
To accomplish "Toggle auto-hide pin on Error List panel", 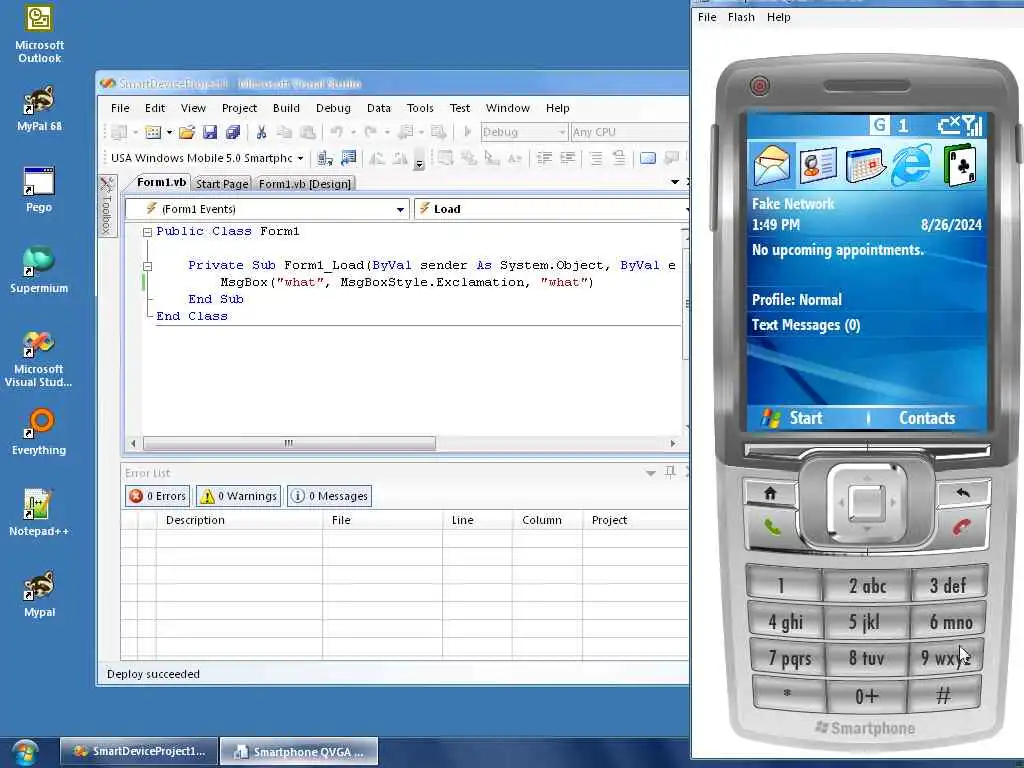I will 670,472.
